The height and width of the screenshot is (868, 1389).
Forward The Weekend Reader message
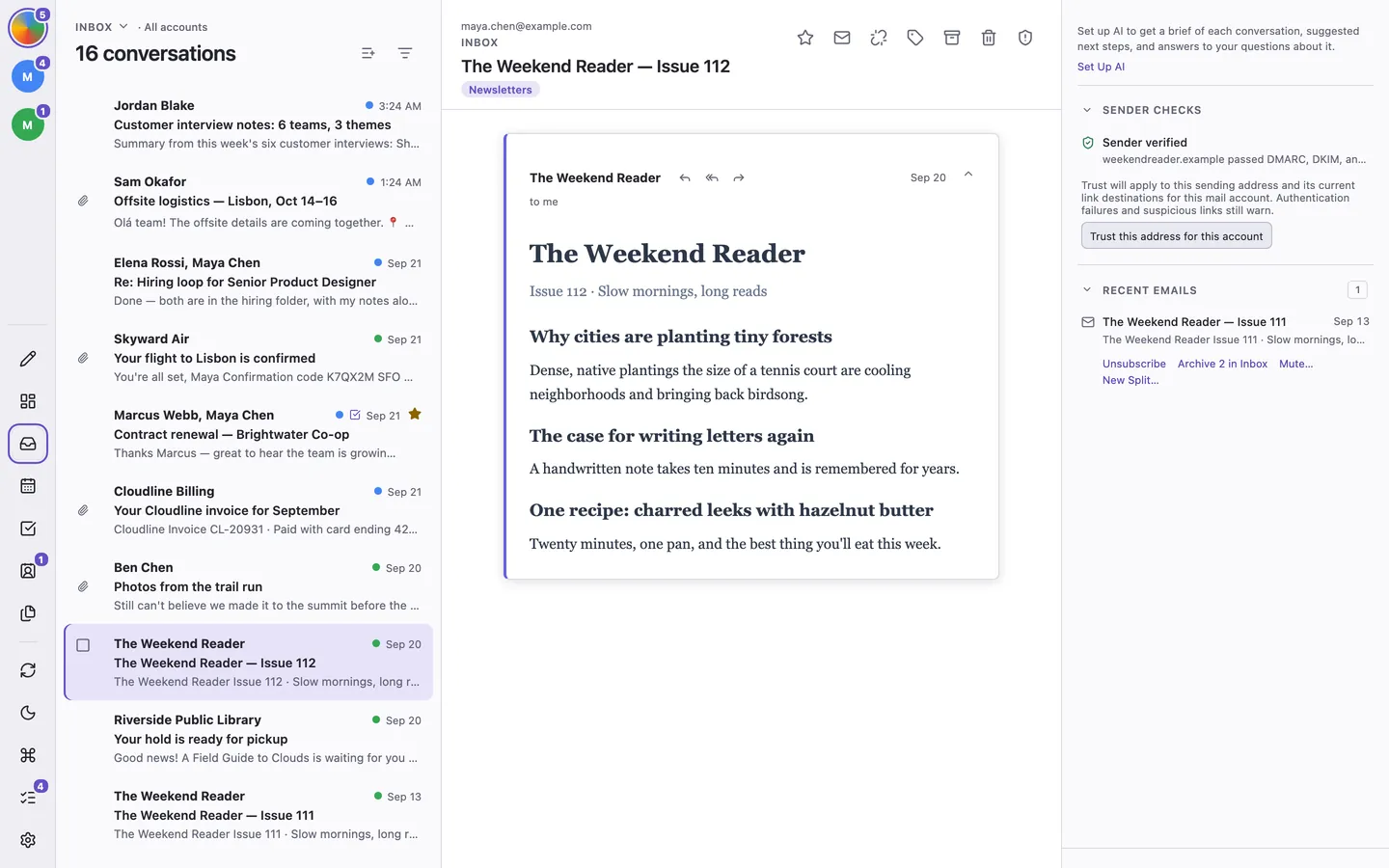click(739, 178)
